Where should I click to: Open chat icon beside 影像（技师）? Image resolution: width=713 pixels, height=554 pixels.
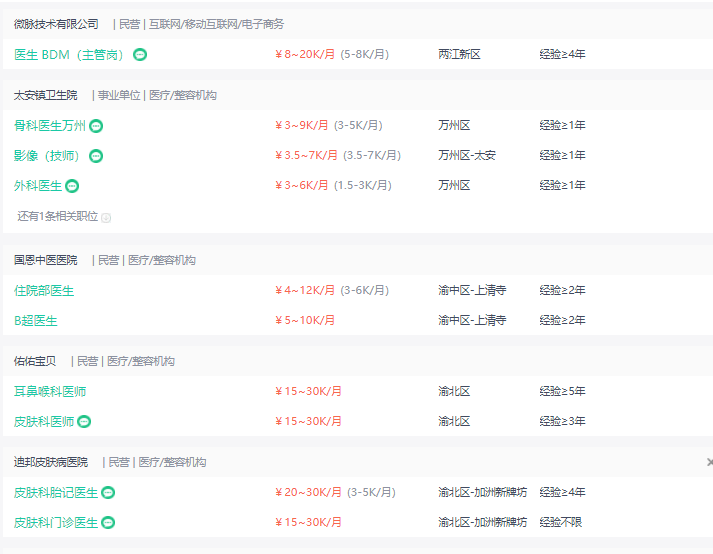pyautogui.click(x=96, y=156)
